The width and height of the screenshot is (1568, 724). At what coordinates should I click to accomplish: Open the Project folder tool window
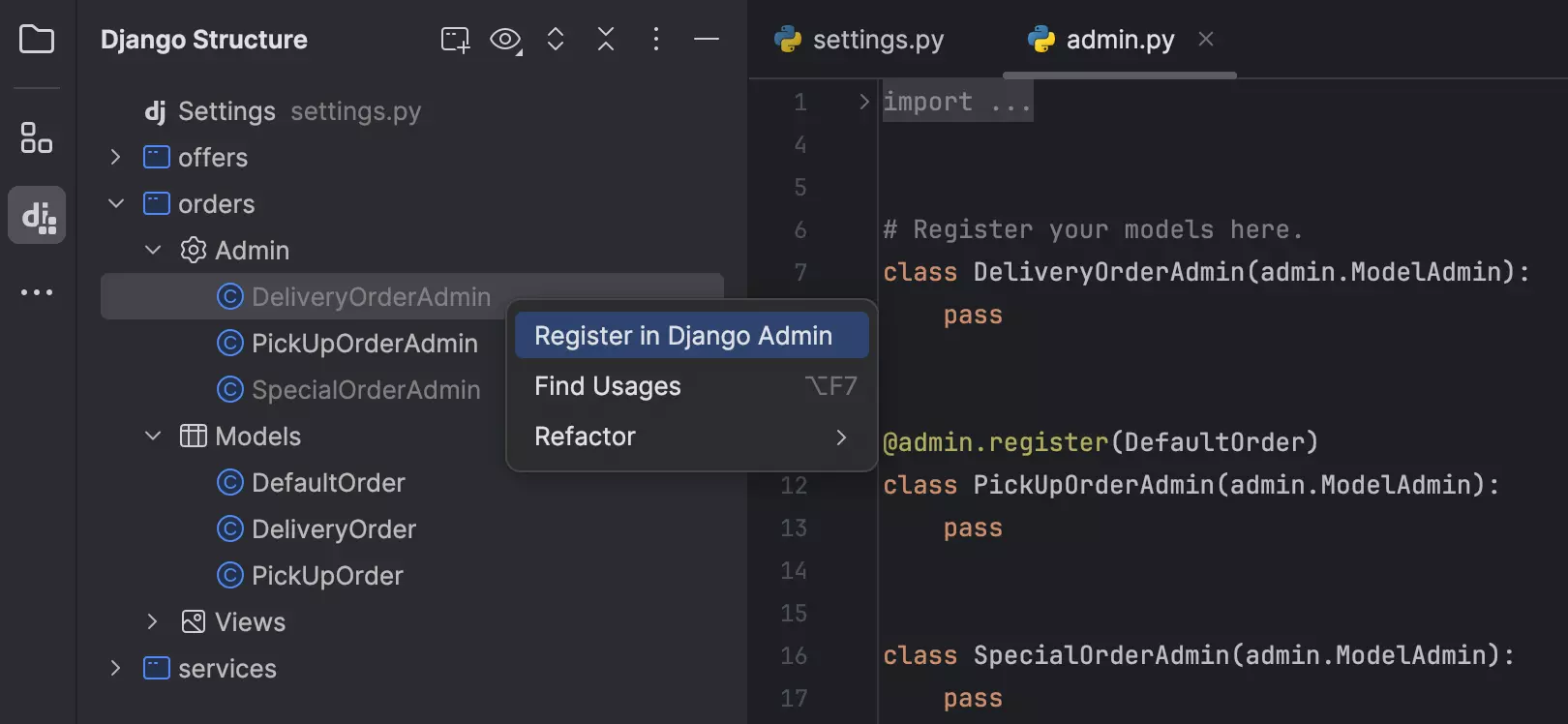(37, 40)
